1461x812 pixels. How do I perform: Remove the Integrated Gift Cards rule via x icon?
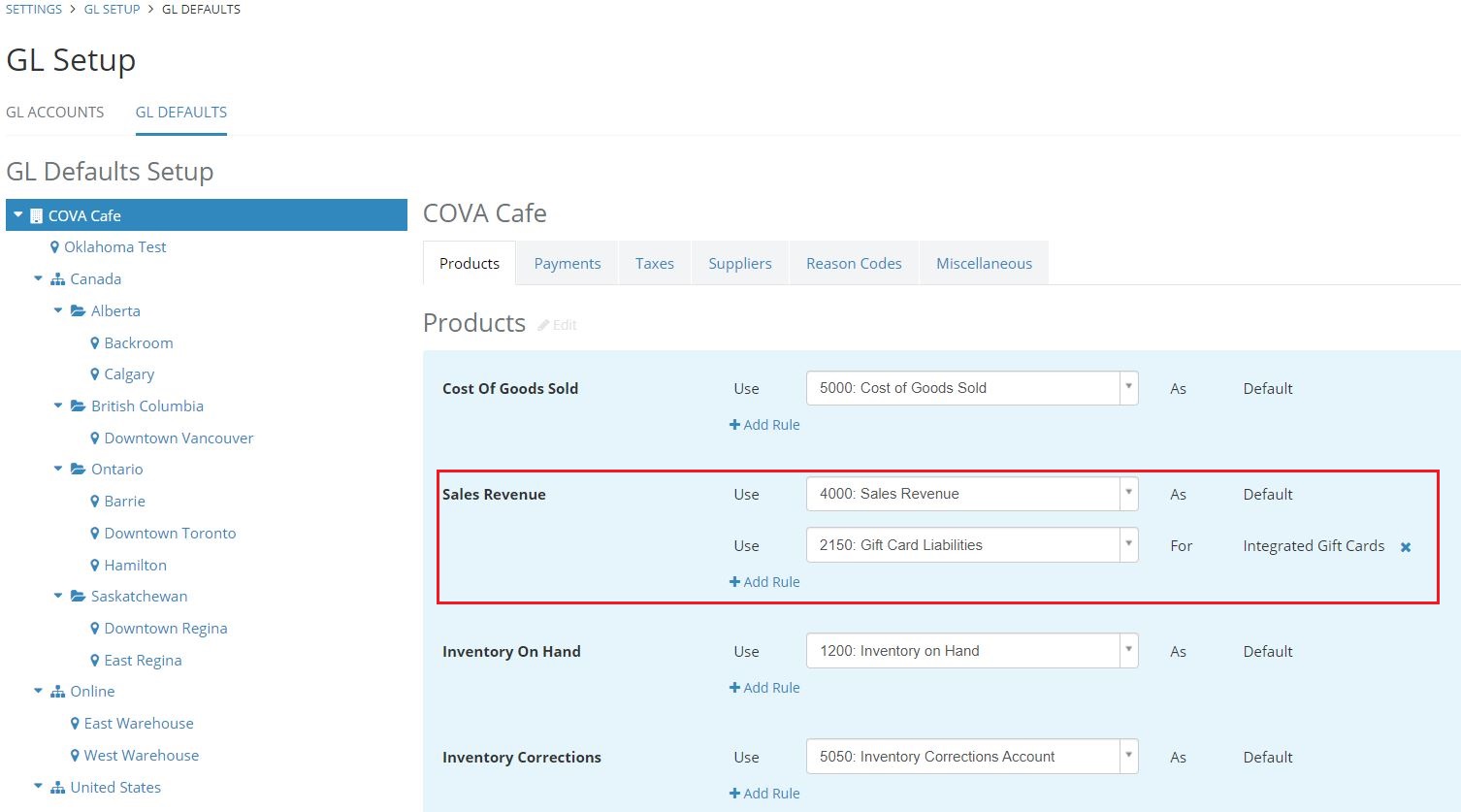click(x=1405, y=546)
